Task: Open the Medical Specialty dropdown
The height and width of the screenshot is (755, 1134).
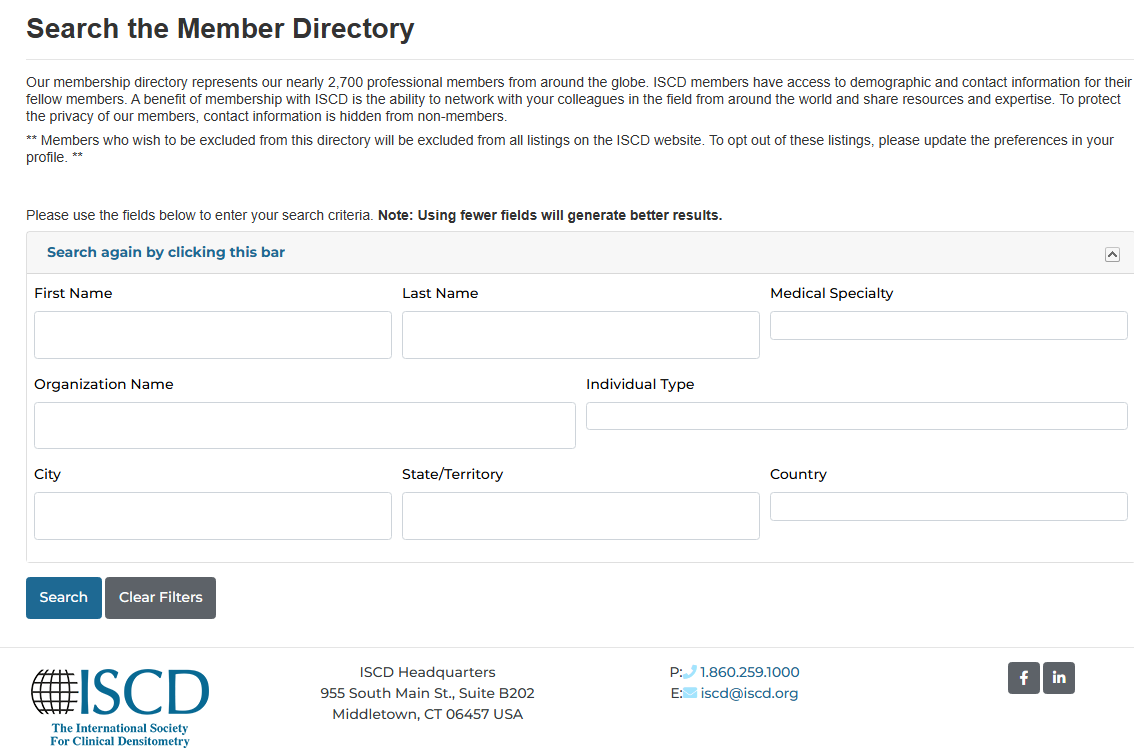Action: [948, 325]
